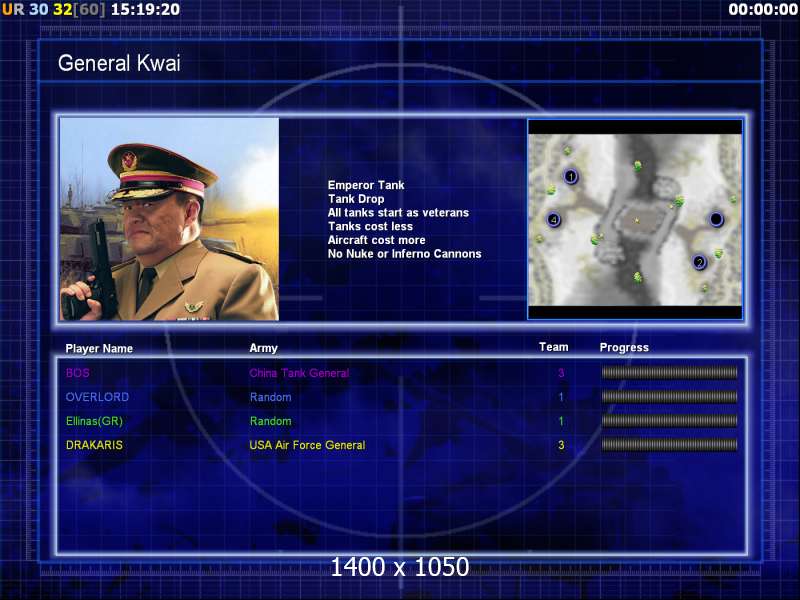Click USA Air Force General army text
Viewport: 800px width, 600px height.
(x=307, y=445)
